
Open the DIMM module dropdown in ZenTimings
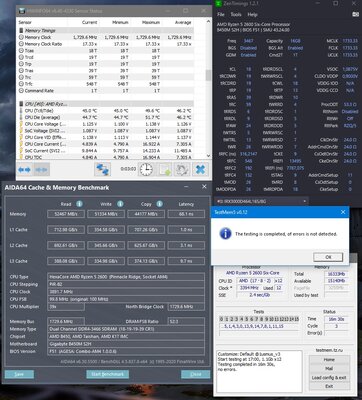(x=262, y=201)
